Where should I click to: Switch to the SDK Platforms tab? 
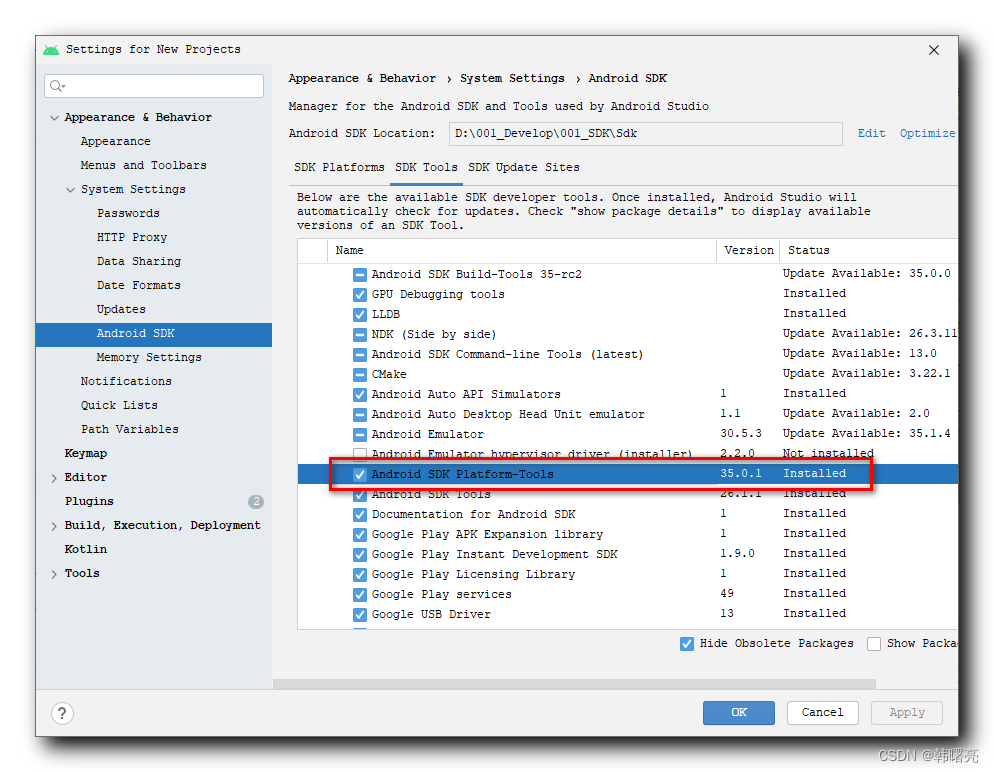pyautogui.click(x=339, y=167)
